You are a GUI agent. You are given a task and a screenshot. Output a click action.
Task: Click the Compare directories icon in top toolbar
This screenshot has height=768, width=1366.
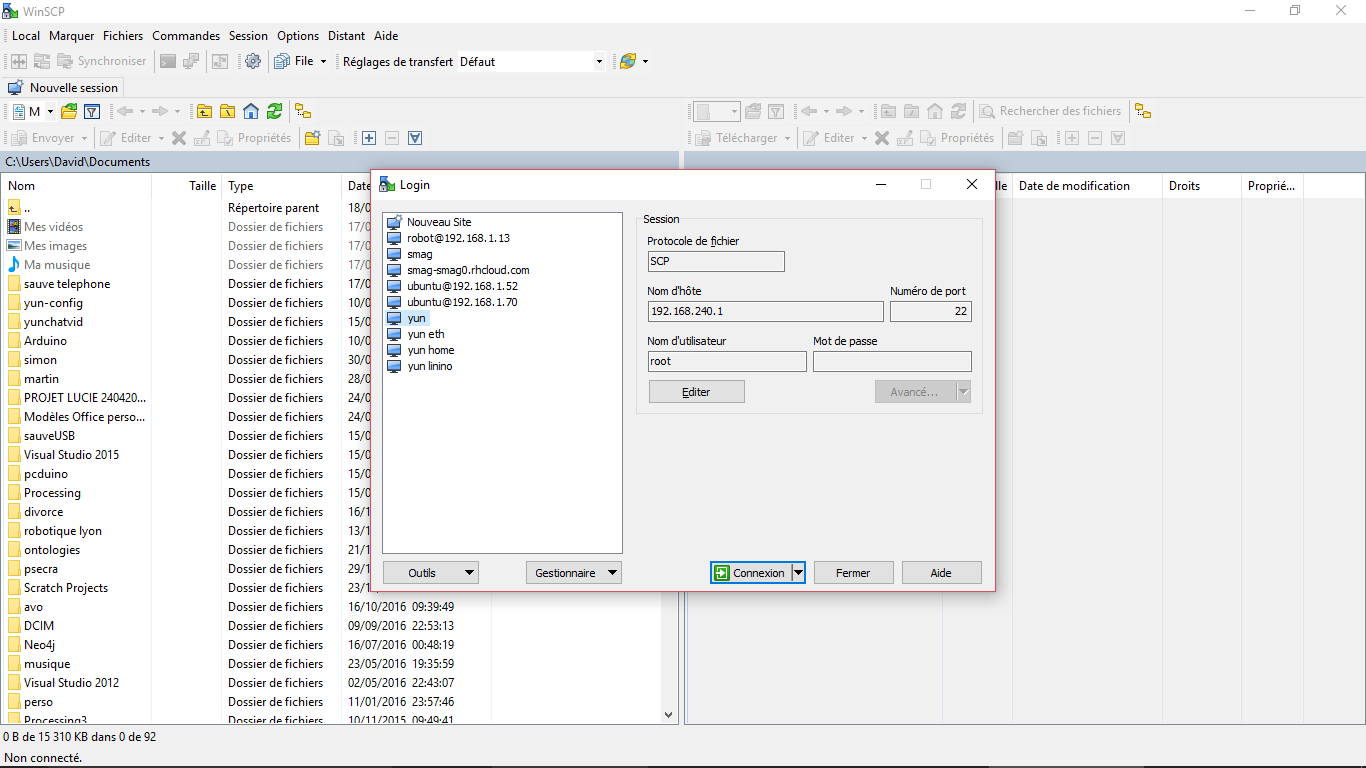click(19, 61)
